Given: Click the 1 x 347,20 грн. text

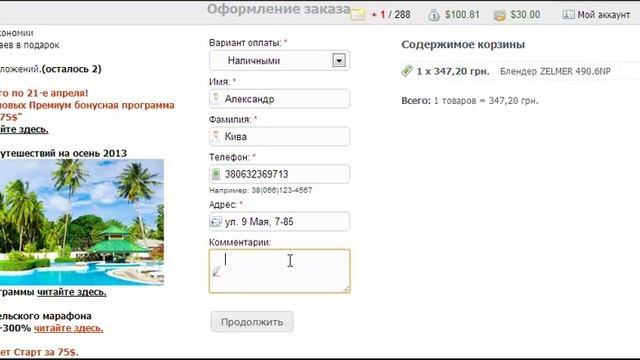Looking at the screenshot, I should coord(453,71).
